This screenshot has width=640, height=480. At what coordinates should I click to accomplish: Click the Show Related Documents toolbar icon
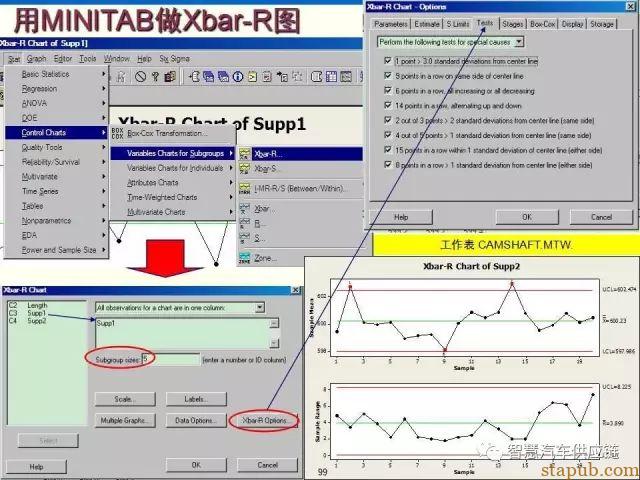click(282, 76)
